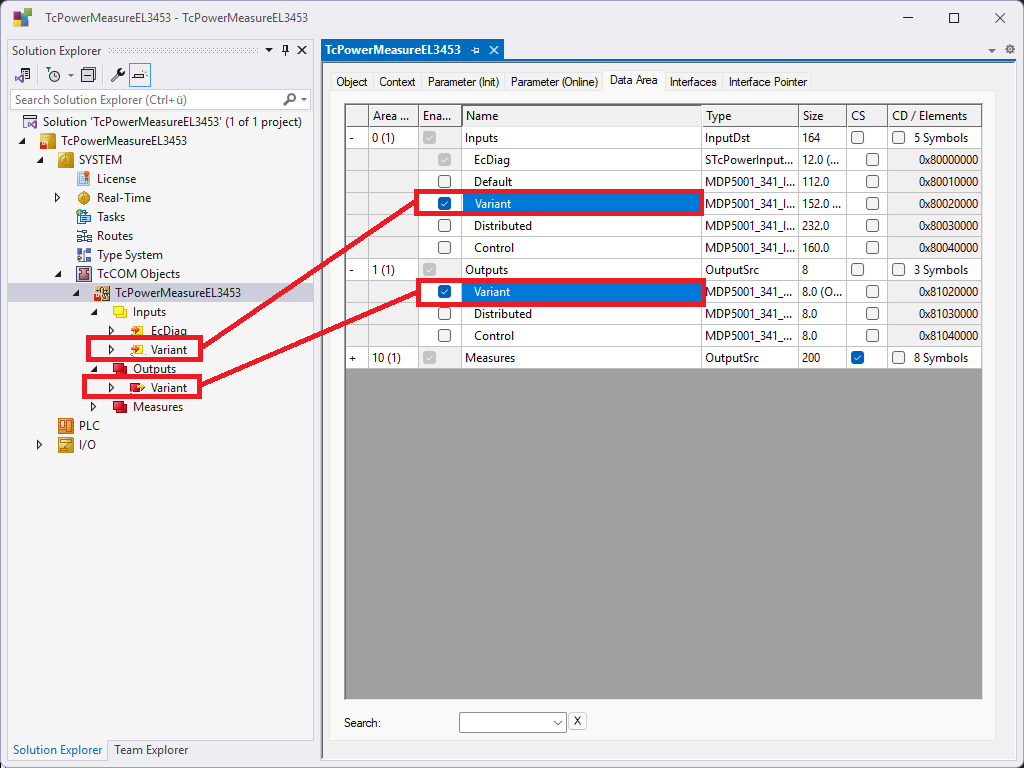Click the Collapse All toolbar icon

88,75
